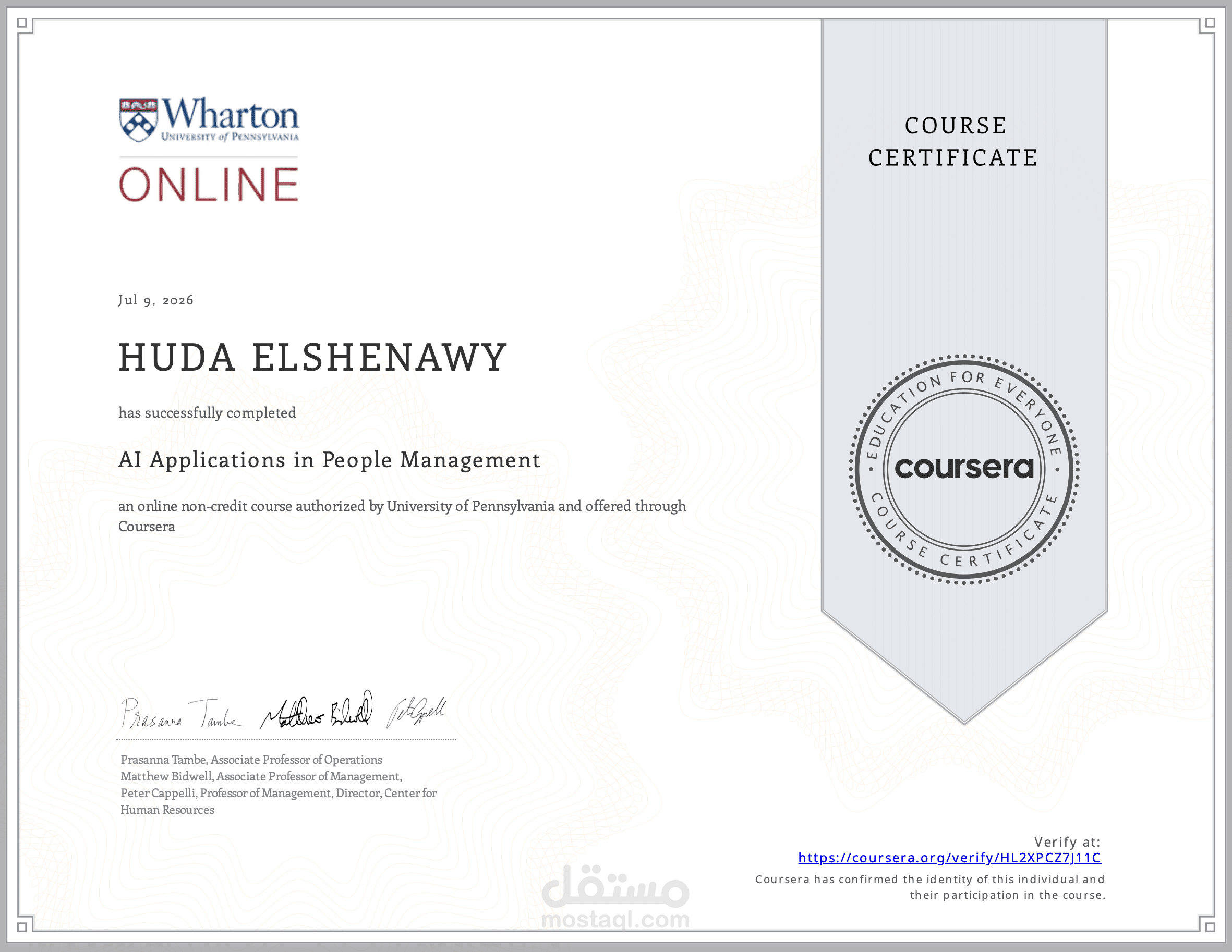Click the 'Human Resources' text line

(167, 810)
